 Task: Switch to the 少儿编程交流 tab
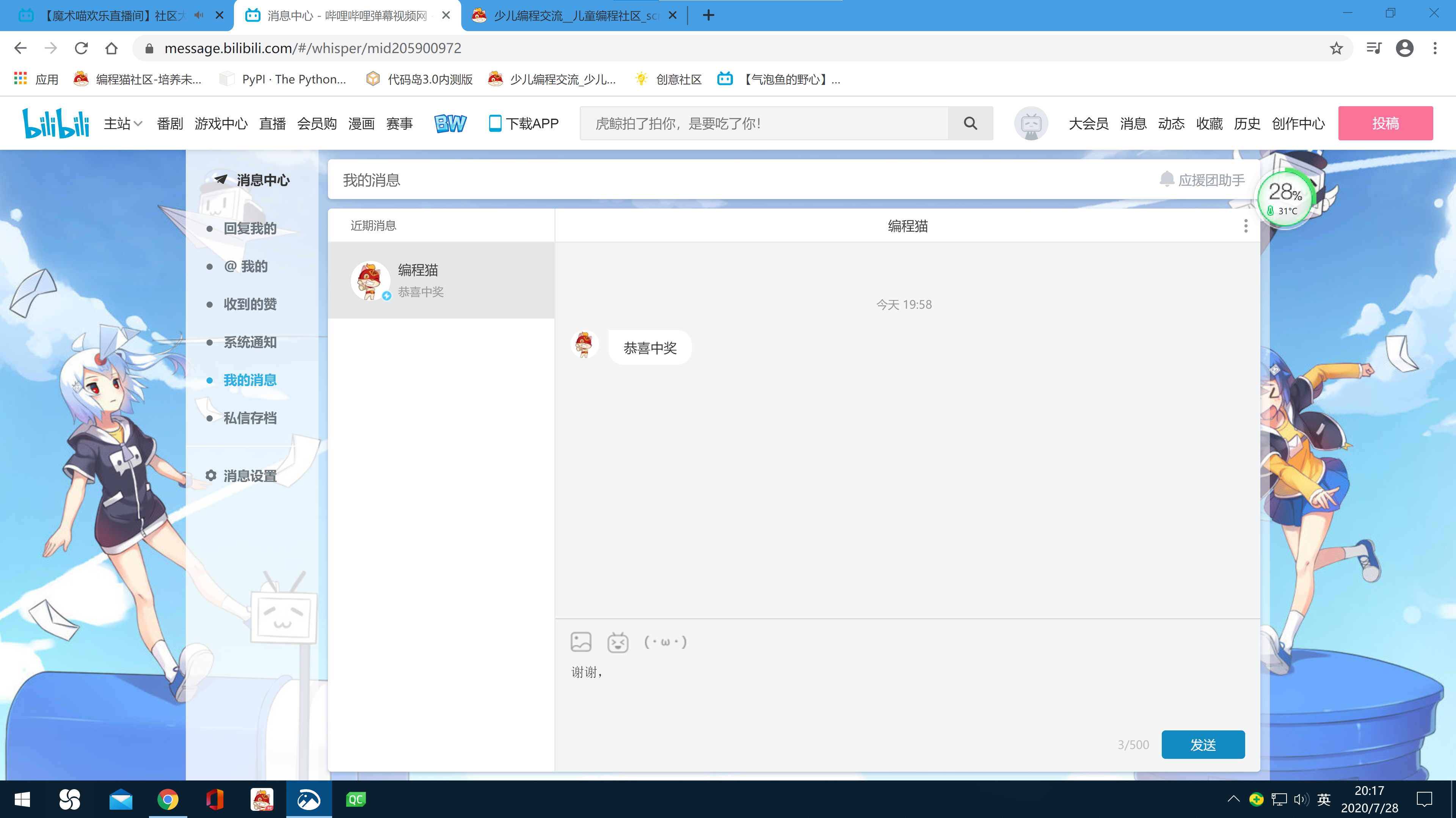(574, 15)
